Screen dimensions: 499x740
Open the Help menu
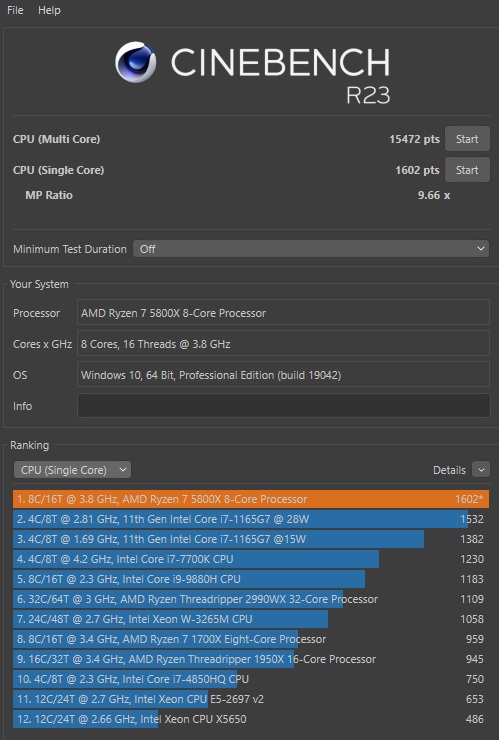click(x=49, y=10)
